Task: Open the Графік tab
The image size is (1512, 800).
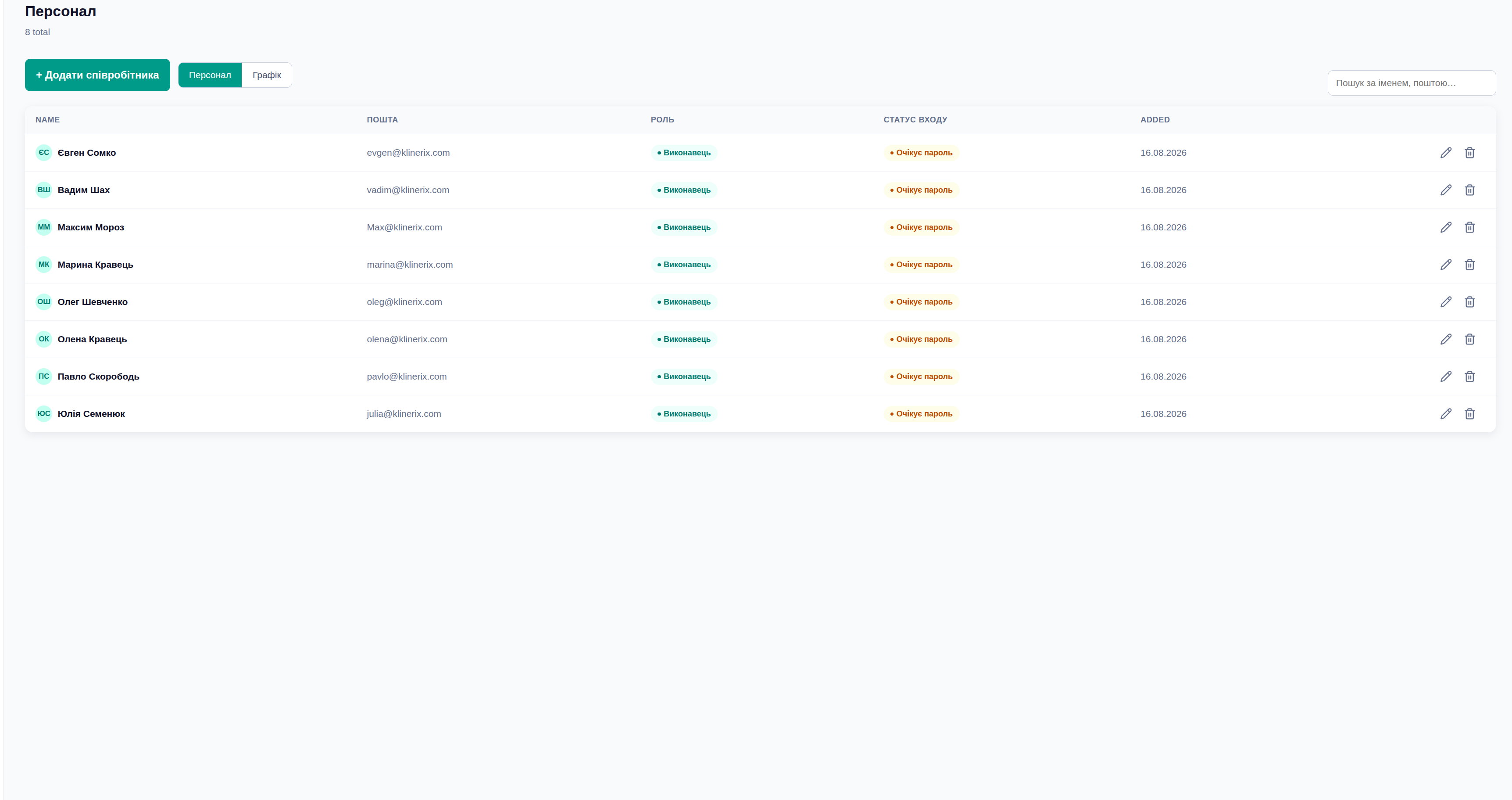Action: [267, 75]
